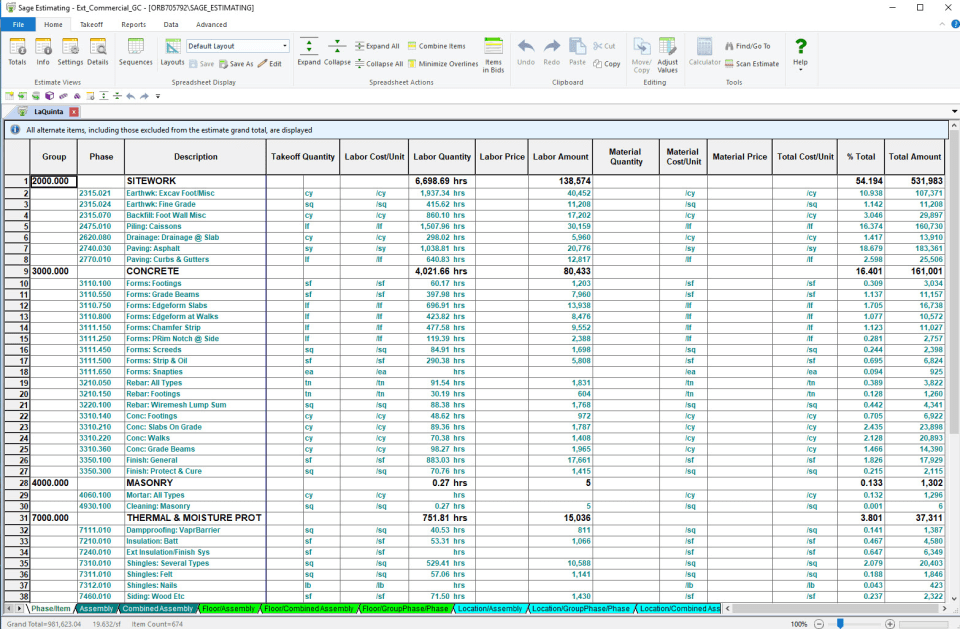Open the Items in Bids panel

(494, 51)
